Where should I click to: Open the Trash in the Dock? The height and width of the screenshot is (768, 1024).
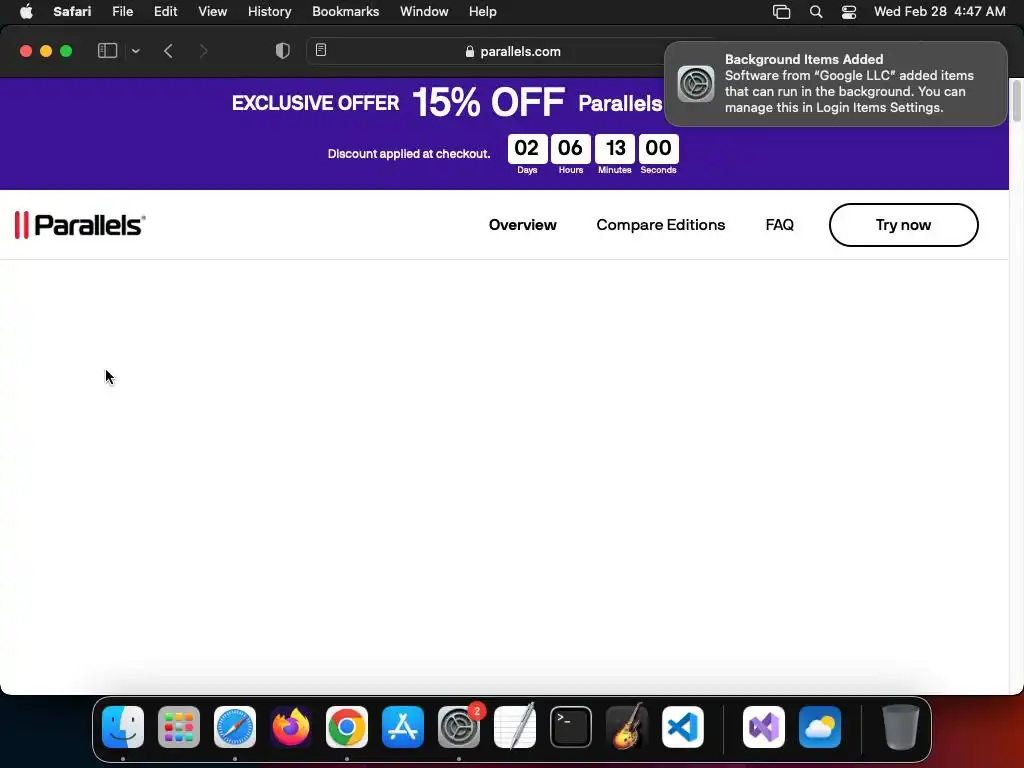901,726
